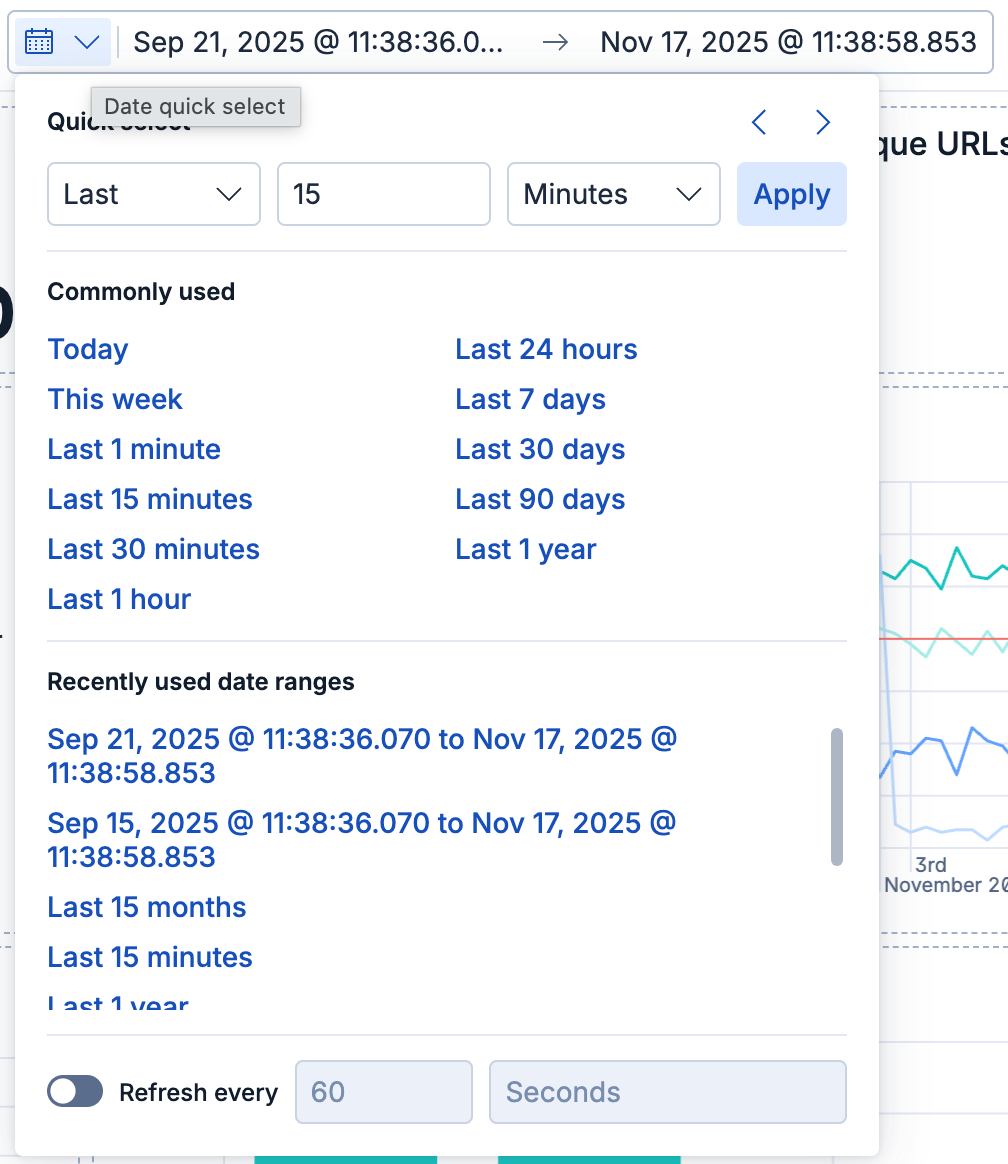The height and width of the screenshot is (1164, 1008).
Task: Click the refresh interval field showing 60
Action: tap(383, 1092)
